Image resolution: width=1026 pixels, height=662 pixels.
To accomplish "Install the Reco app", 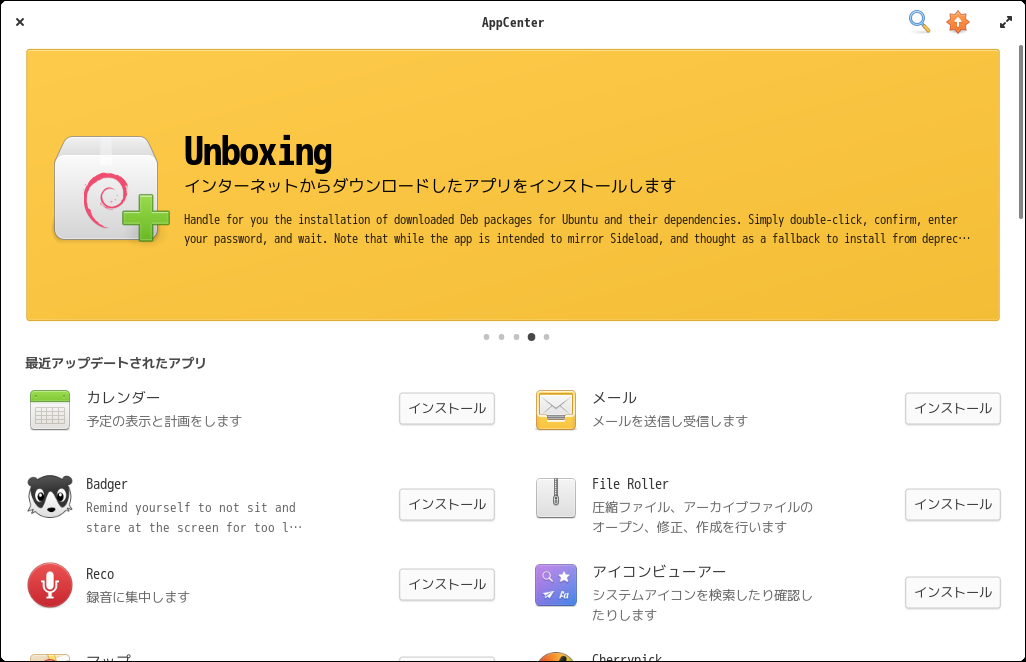I will [447, 584].
